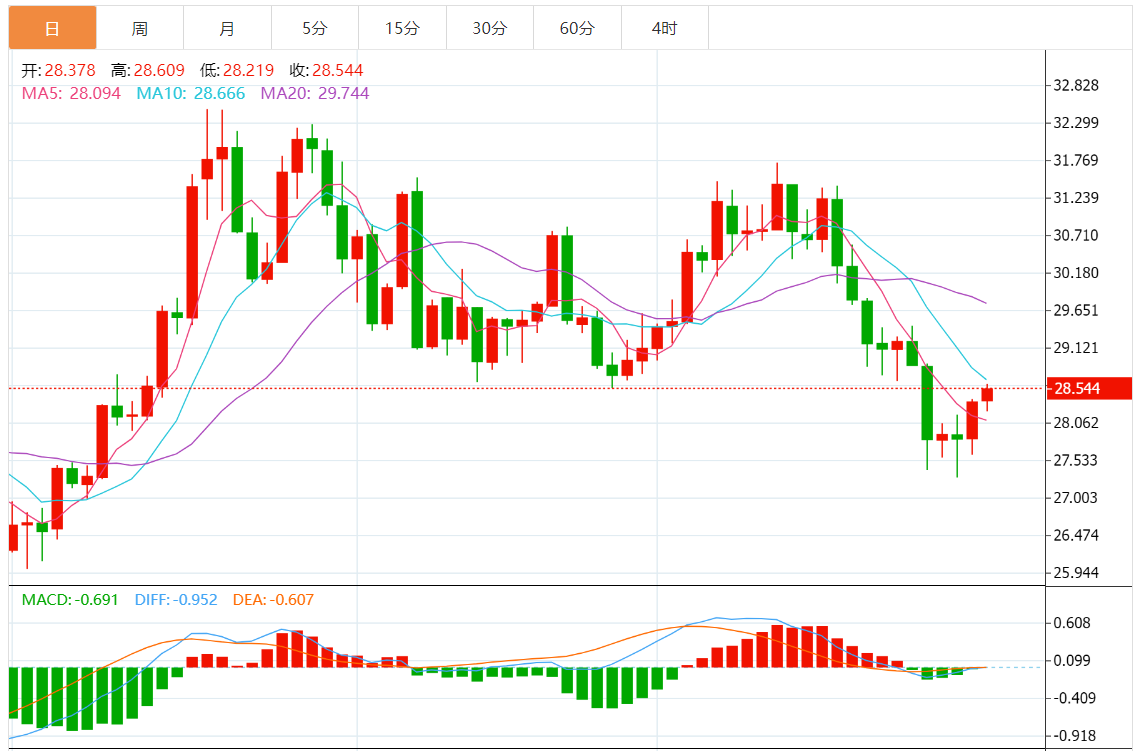Click the red 28.544 current price label
Screen dimensions: 1143x751
point(1089,389)
